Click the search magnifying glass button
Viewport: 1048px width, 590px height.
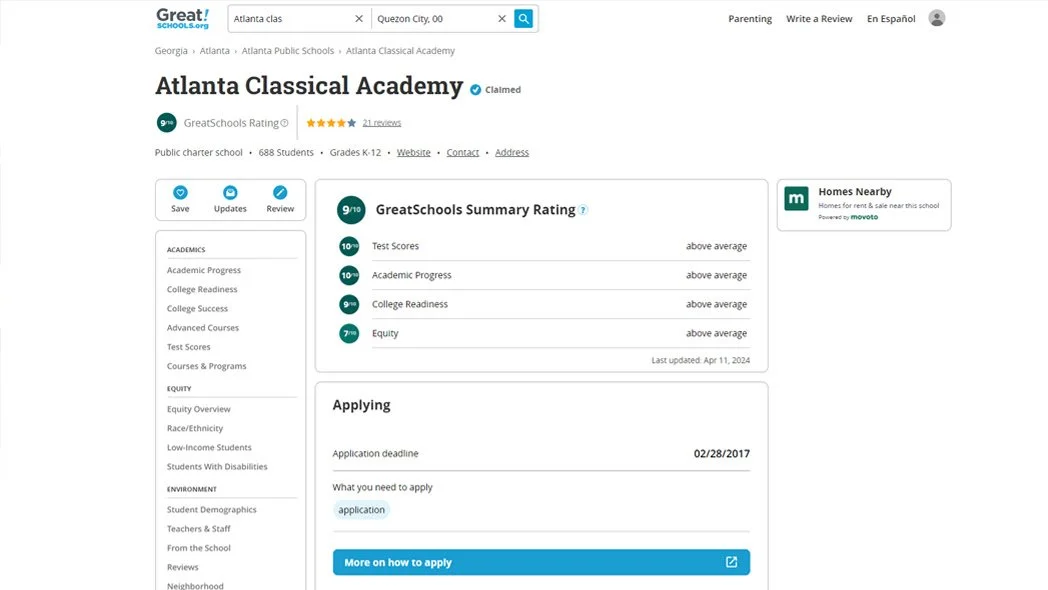tap(523, 18)
